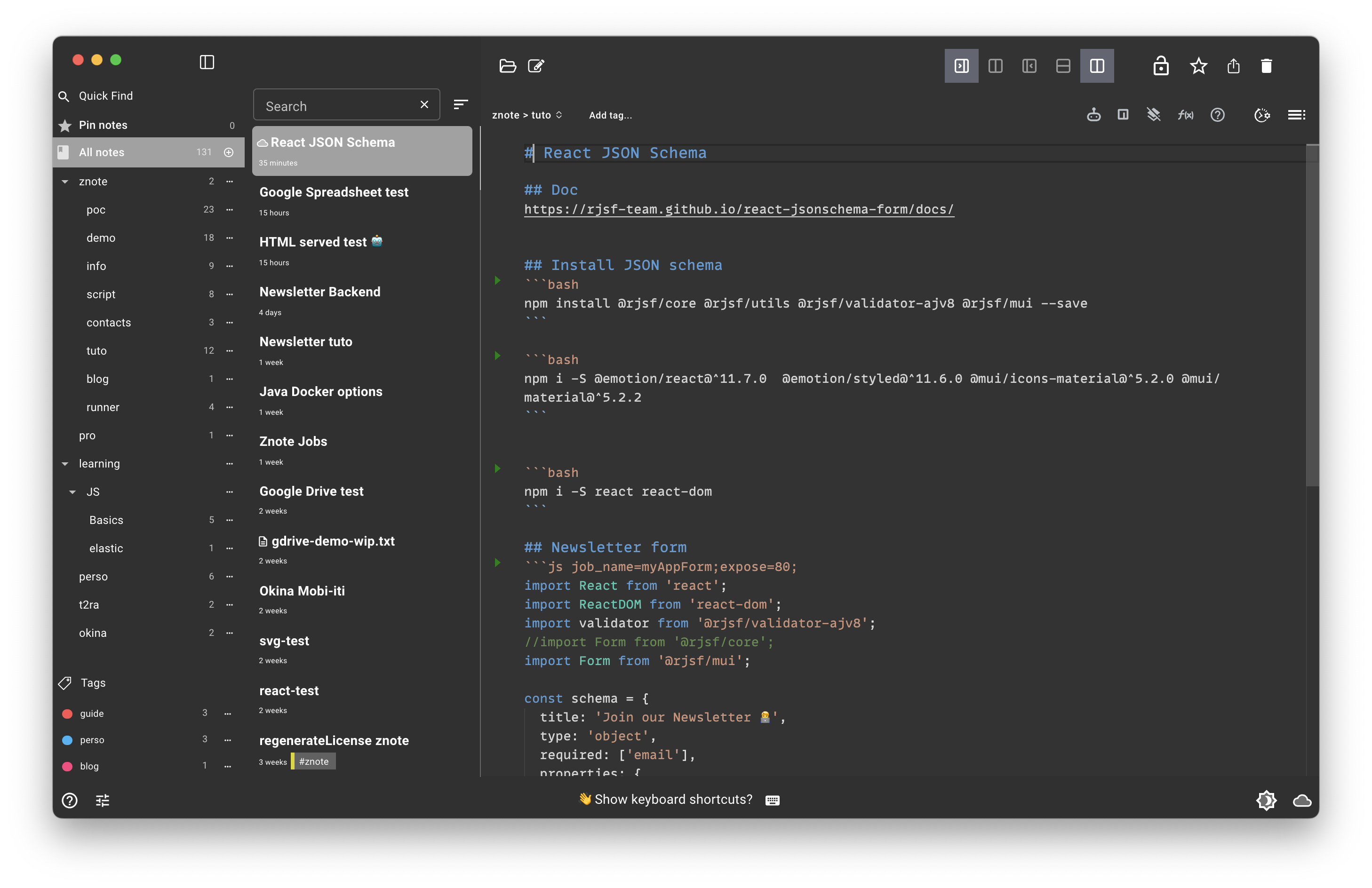1372x888 pixels.
Task: Collapse the learning folder arrow
Action: tap(65, 464)
